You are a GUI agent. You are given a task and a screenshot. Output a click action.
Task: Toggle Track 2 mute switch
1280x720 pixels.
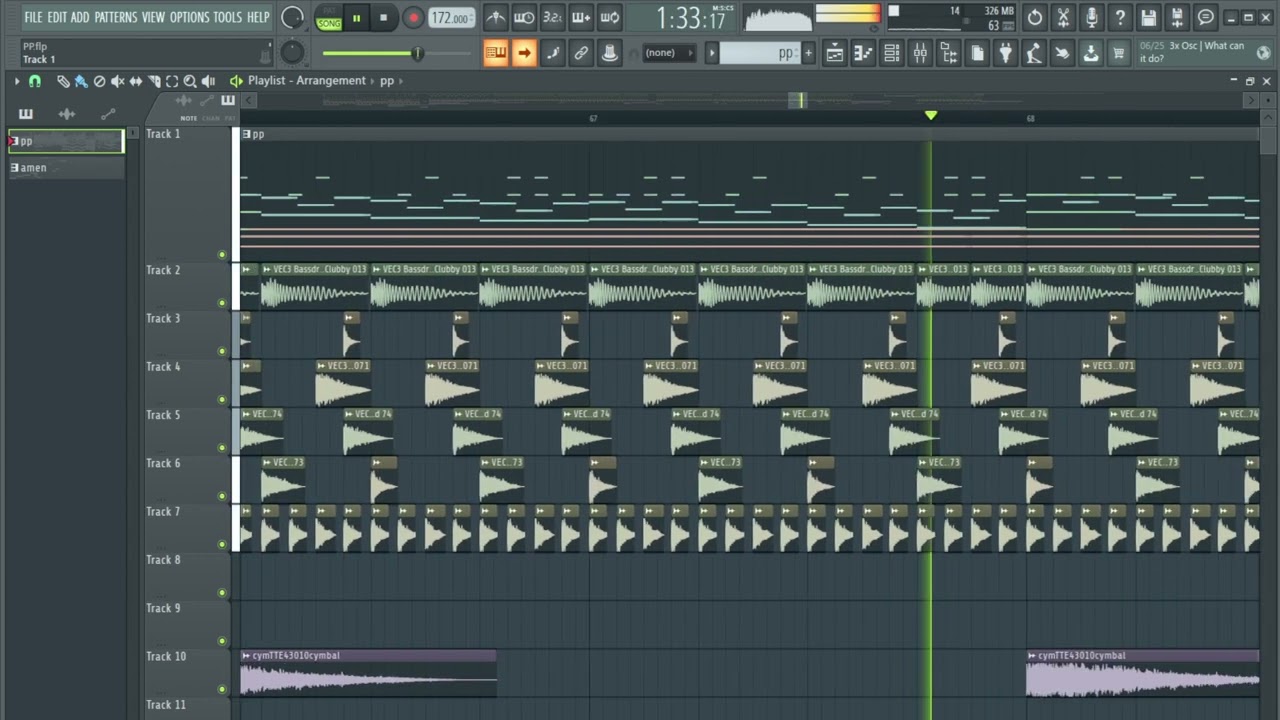pos(222,303)
